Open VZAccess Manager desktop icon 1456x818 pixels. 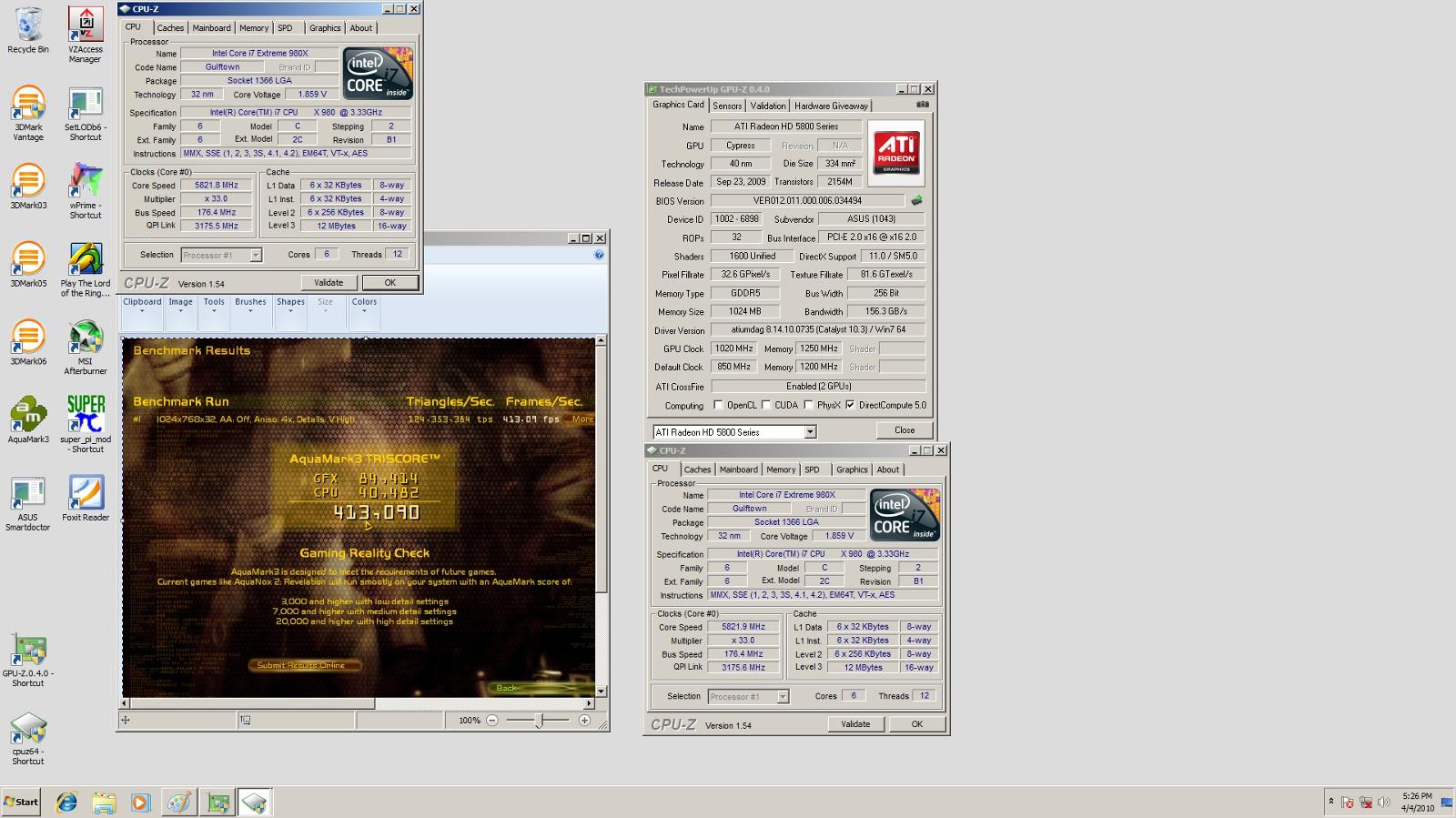tap(86, 35)
